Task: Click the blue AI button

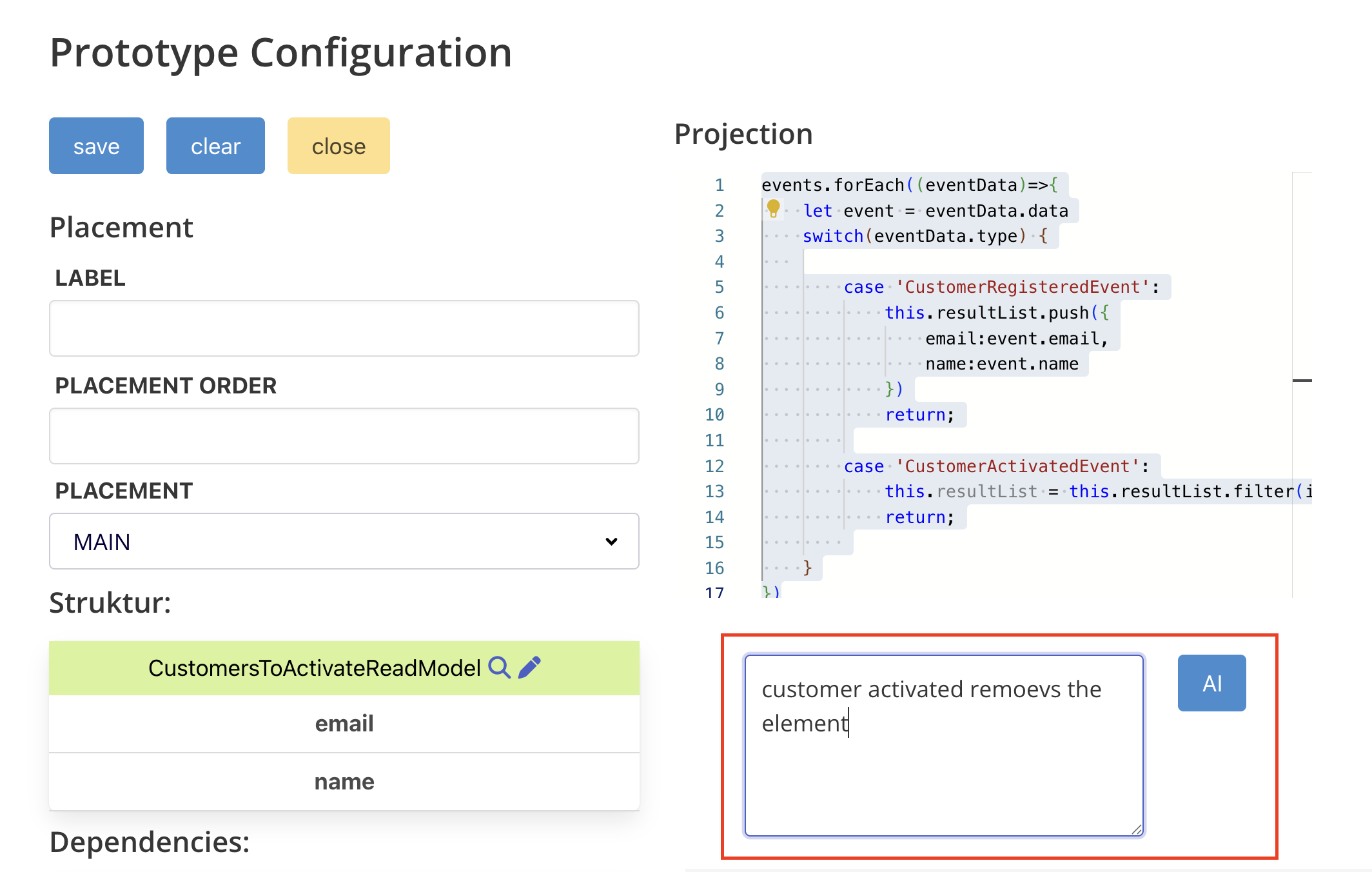Action: [1211, 683]
